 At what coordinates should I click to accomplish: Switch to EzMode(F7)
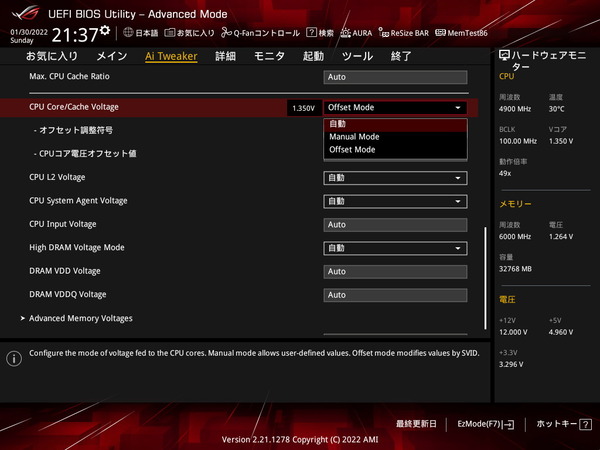pos(485,424)
